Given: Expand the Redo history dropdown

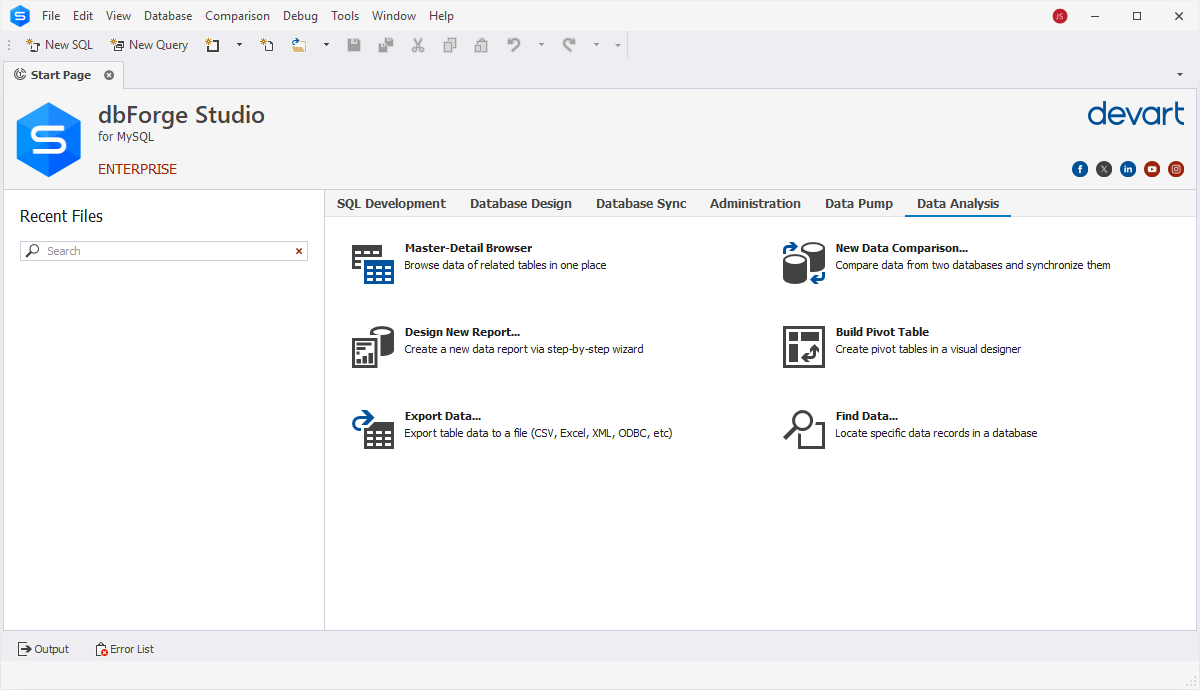Looking at the screenshot, I should click(x=596, y=45).
